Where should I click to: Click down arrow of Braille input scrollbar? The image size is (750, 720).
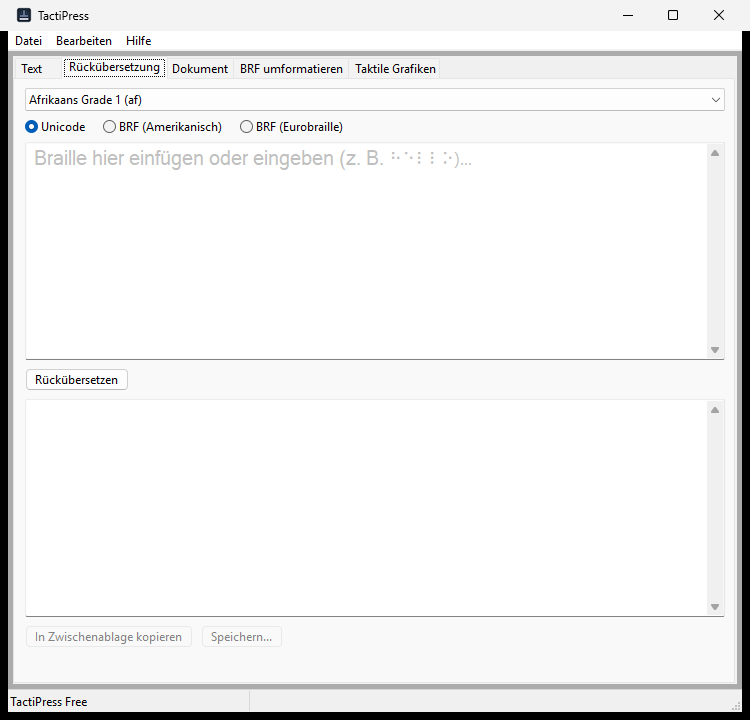[x=715, y=350]
